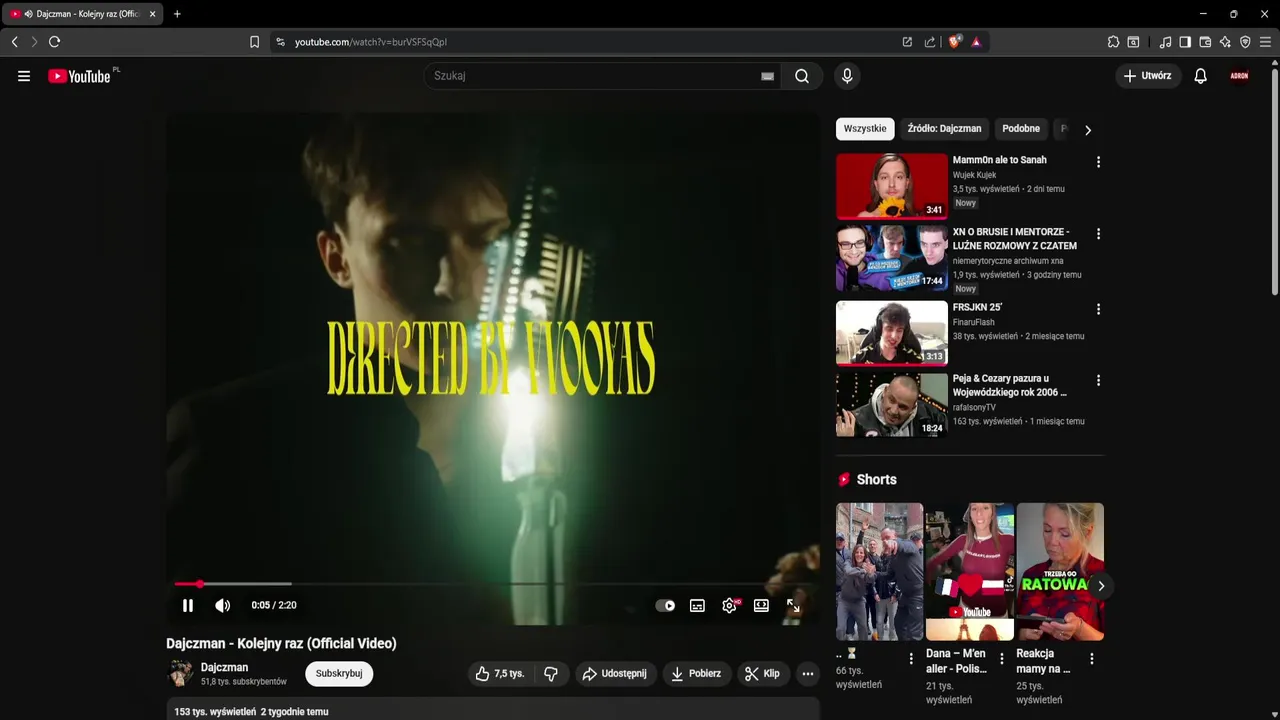The height and width of the screenshot is (720, 1280).
Task: Dislike the video
Action: click(x=550, y=674)
